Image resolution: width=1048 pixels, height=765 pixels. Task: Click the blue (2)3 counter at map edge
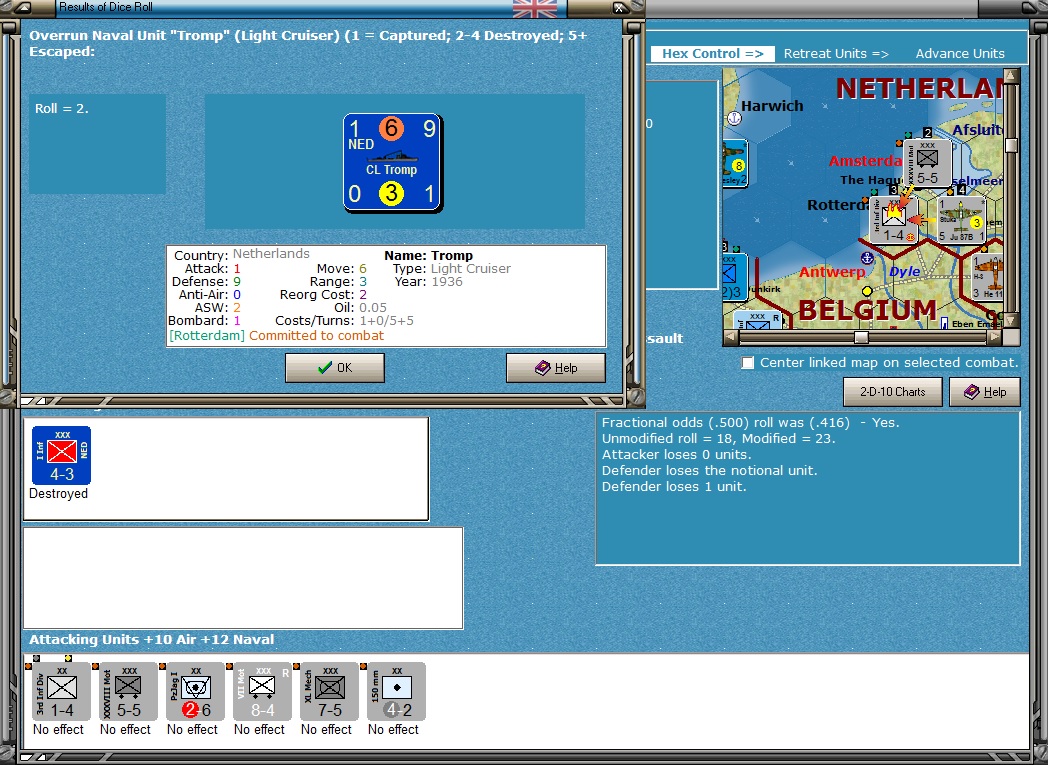pyautogui.click(x=734, y=277)
